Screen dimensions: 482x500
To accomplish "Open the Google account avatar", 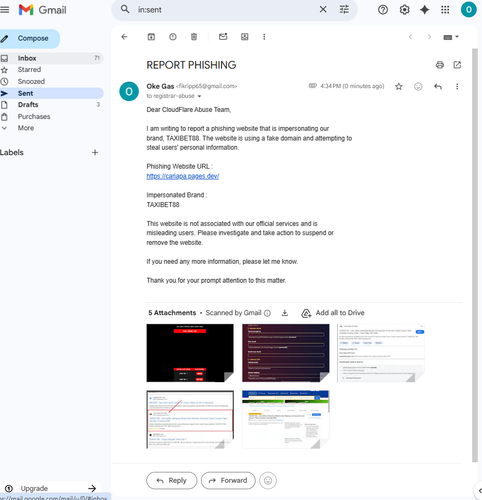I will point(469,9).
